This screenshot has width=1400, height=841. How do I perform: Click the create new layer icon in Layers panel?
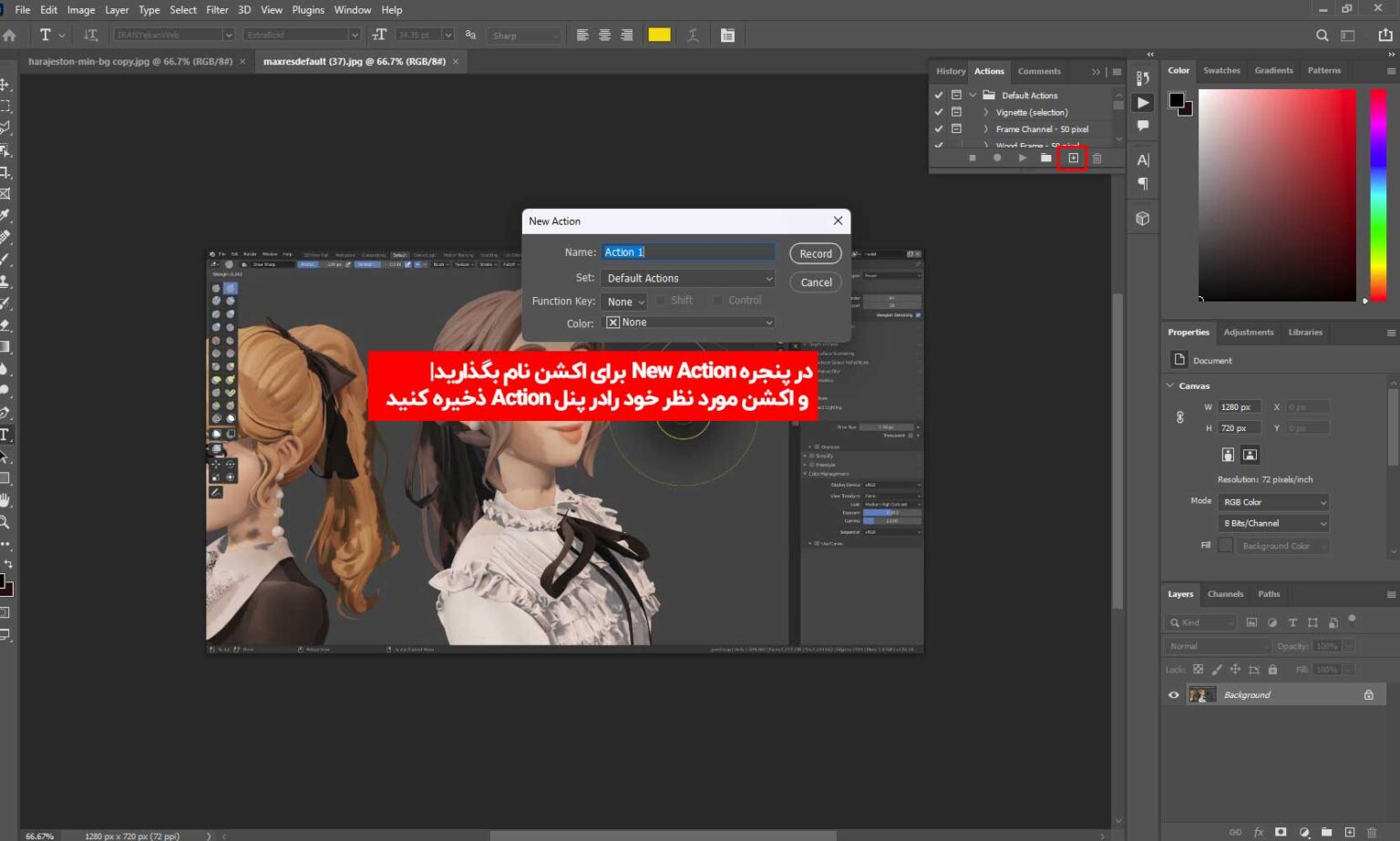point(1350,832)
